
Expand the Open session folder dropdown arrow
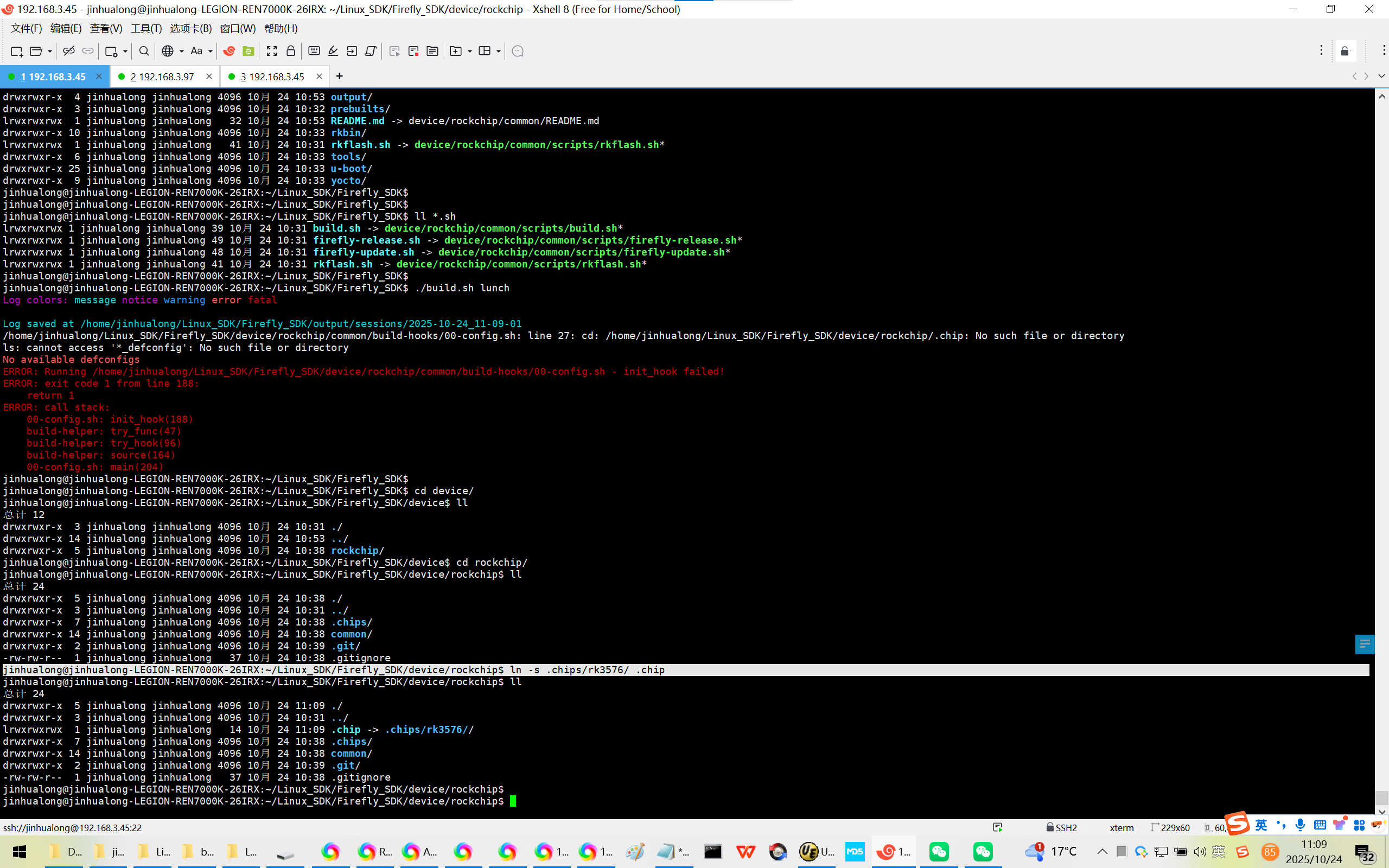pyautogui.click(x=50, y=51)
